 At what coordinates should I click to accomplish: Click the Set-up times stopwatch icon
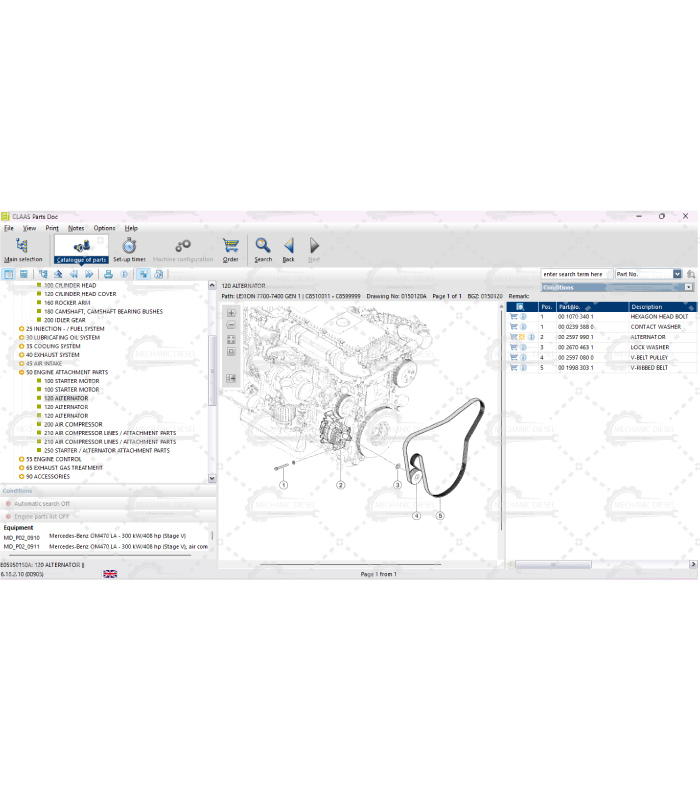coord(129,246)
